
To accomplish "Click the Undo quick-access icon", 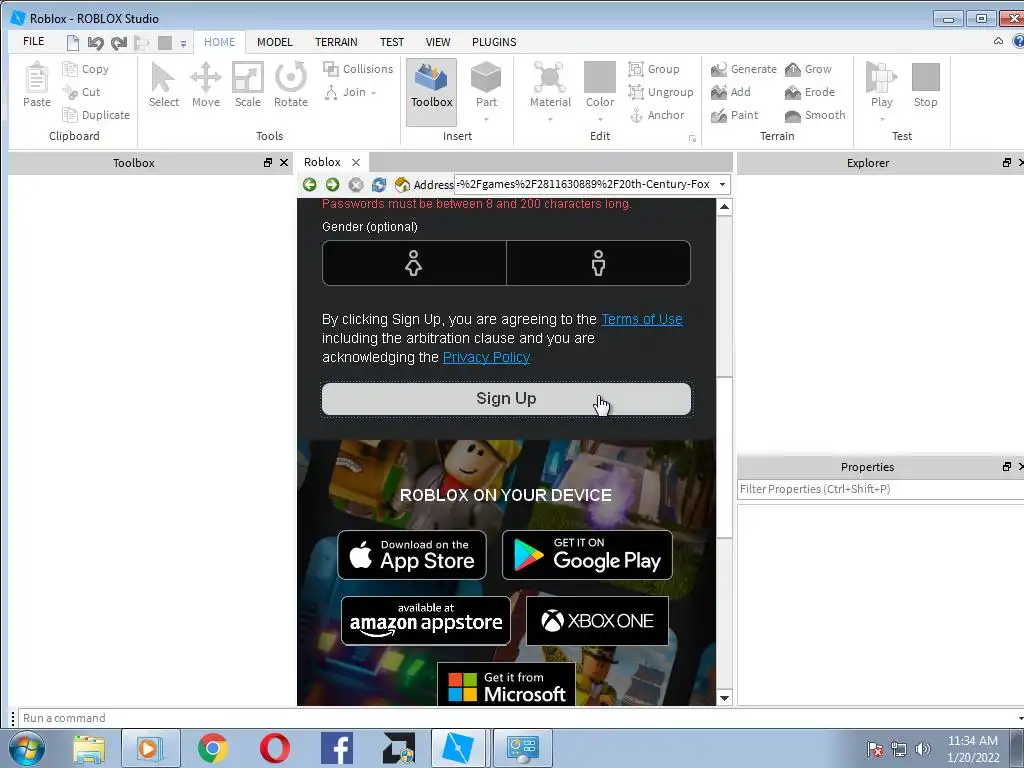I will (95, 43).
